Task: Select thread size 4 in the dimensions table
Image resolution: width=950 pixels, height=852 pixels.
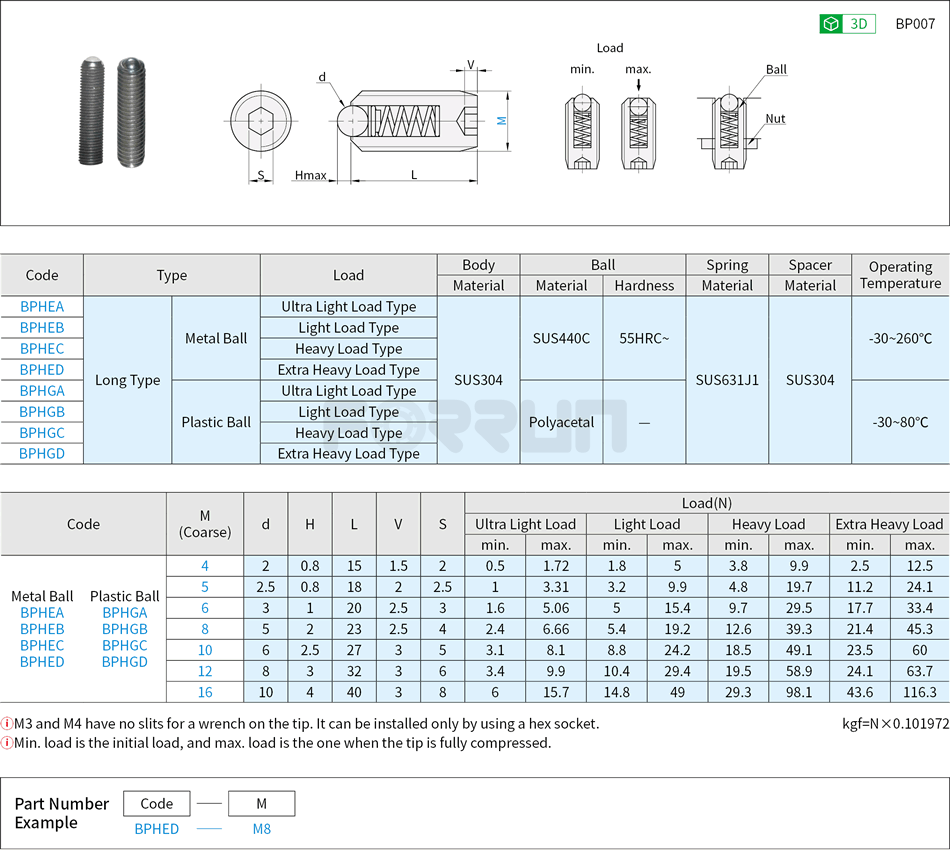Action: (x=205, y=566)
